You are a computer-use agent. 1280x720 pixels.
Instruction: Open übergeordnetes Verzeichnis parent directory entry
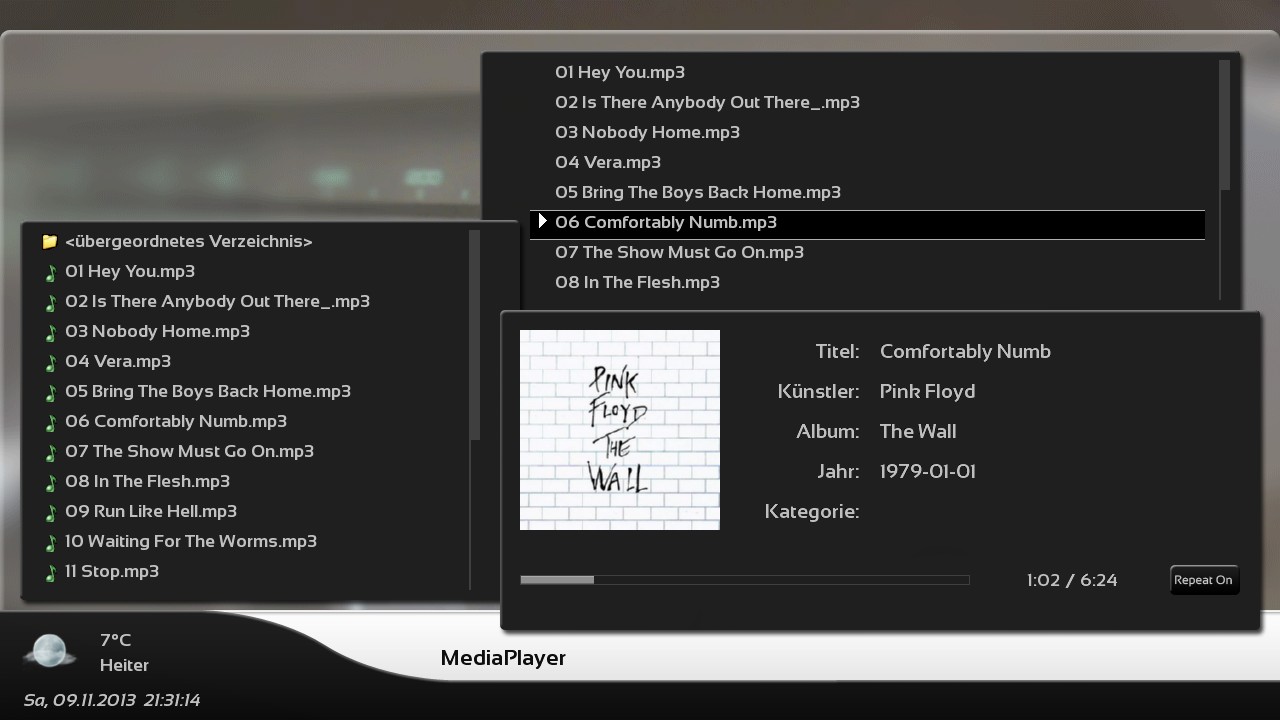(x=188, y=241)
